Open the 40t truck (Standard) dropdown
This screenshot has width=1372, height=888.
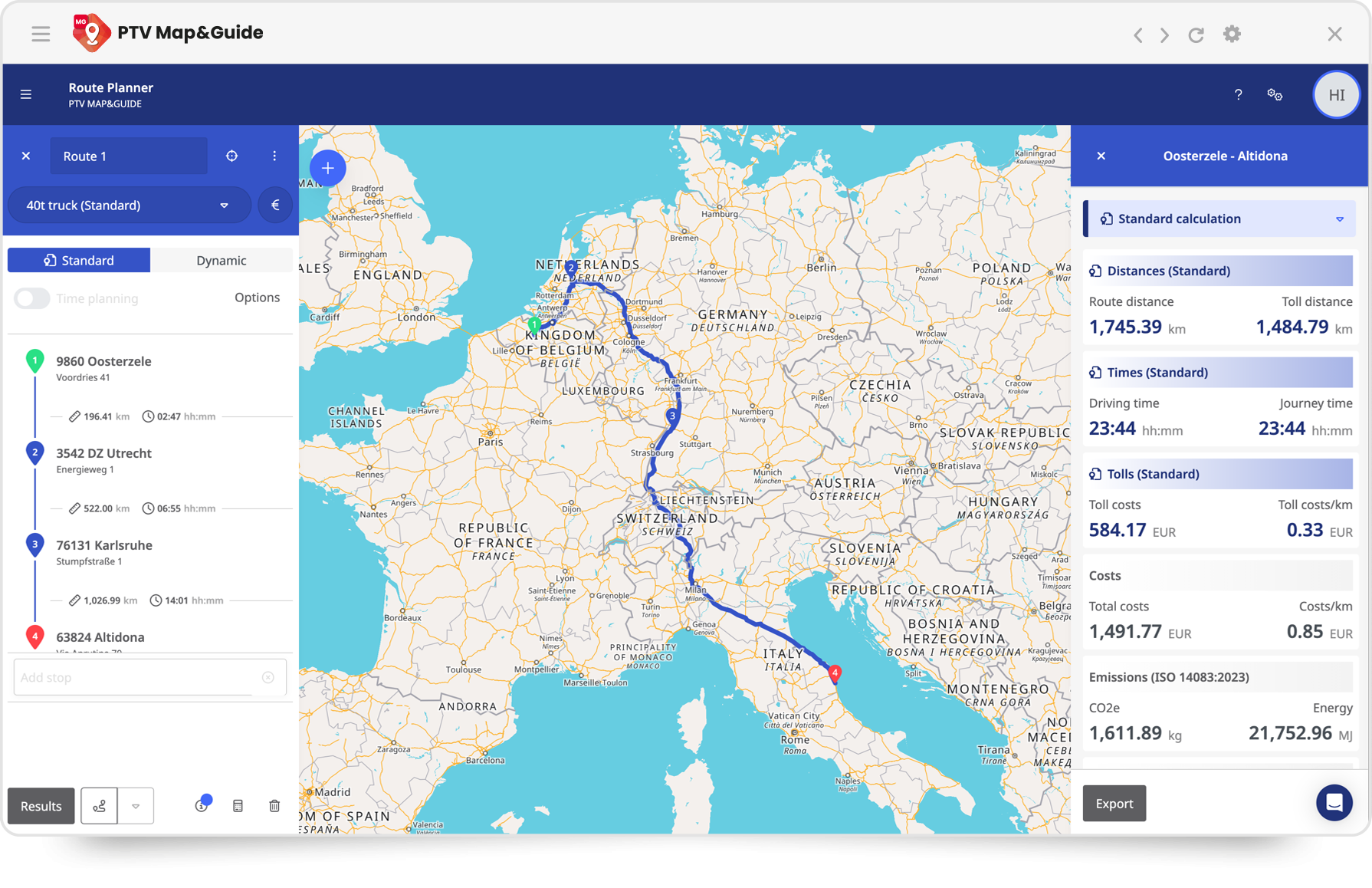point(129,205)
